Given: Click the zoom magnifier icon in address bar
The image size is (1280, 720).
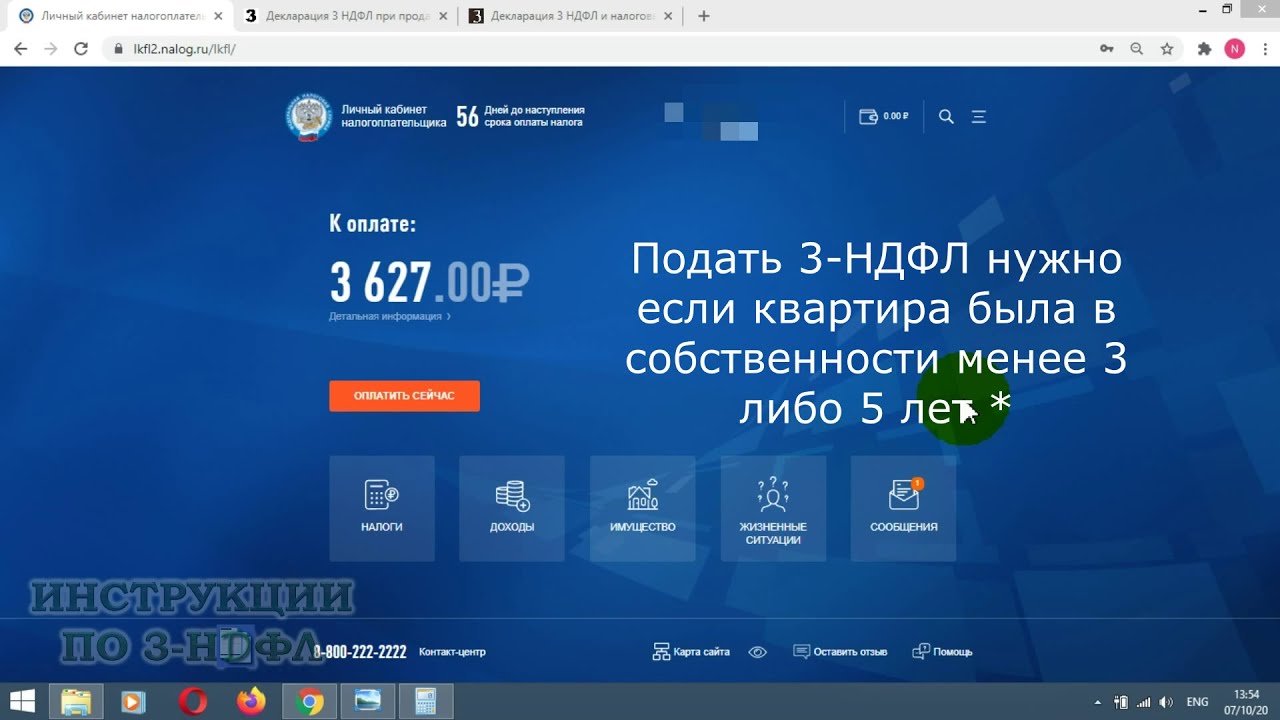Looking at the screenshot, I should pyautogui.click(x=1136, y=48).
